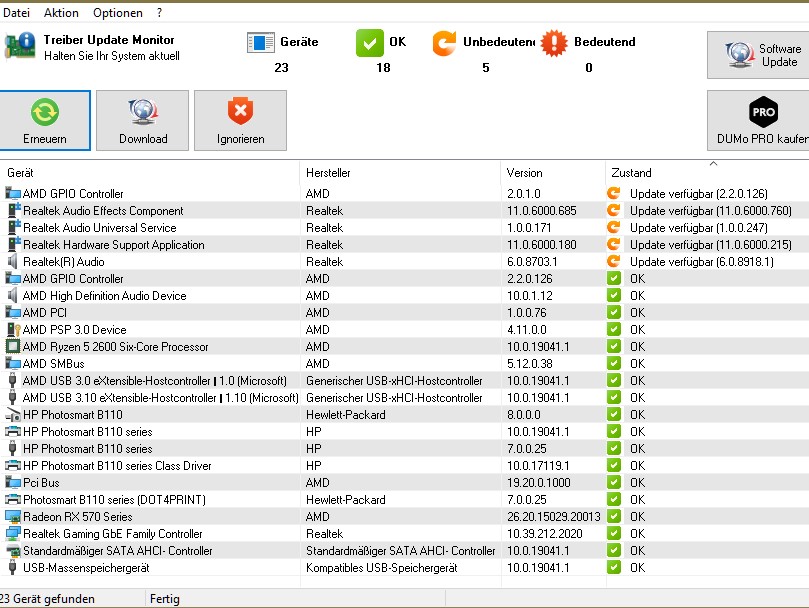
Task: Select AMD GPIO Controller version 2.2.0.126 row
Action: click(404, 279)
